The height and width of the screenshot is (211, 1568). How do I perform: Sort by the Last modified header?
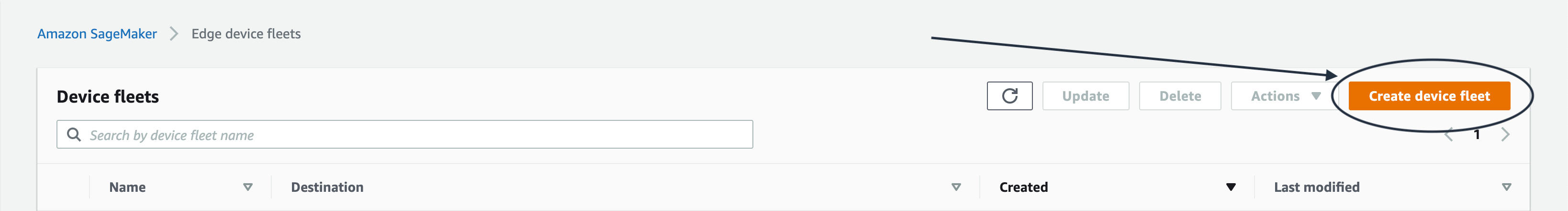tap(1316, 187)
